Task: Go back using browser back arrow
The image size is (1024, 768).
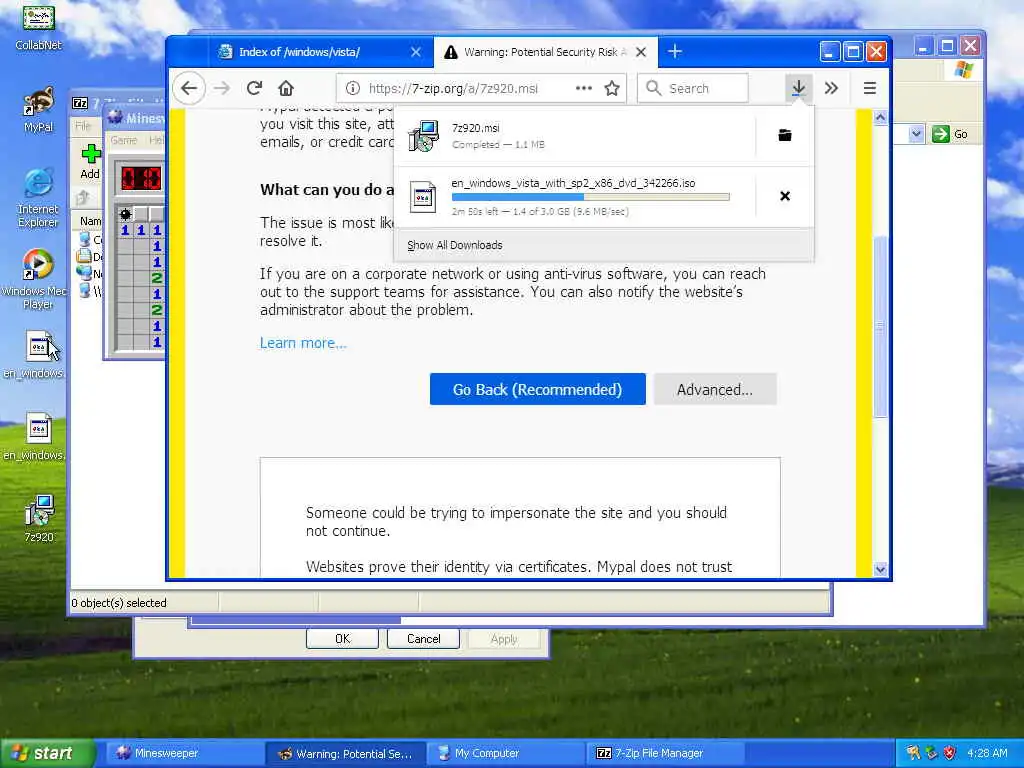Action: point(189,88)
